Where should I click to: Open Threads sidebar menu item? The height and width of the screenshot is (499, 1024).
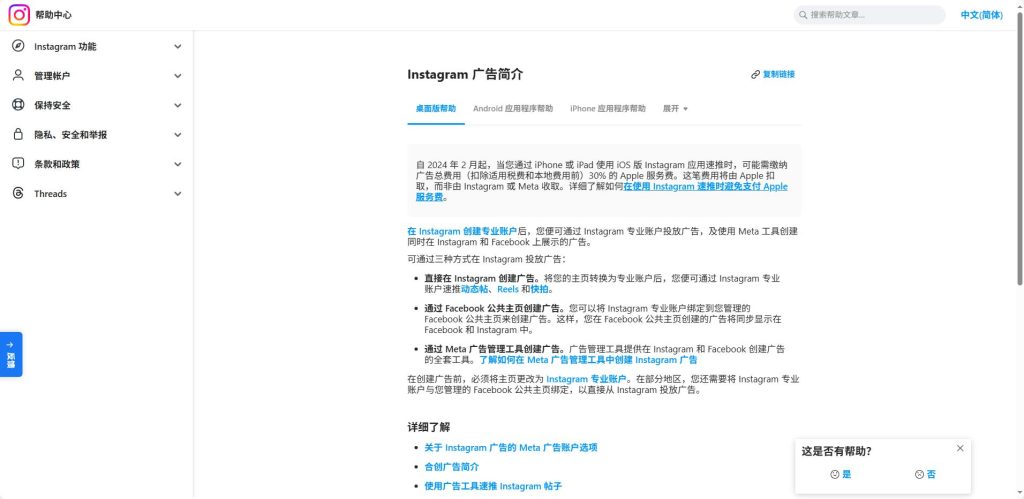[x=97, y=193]
